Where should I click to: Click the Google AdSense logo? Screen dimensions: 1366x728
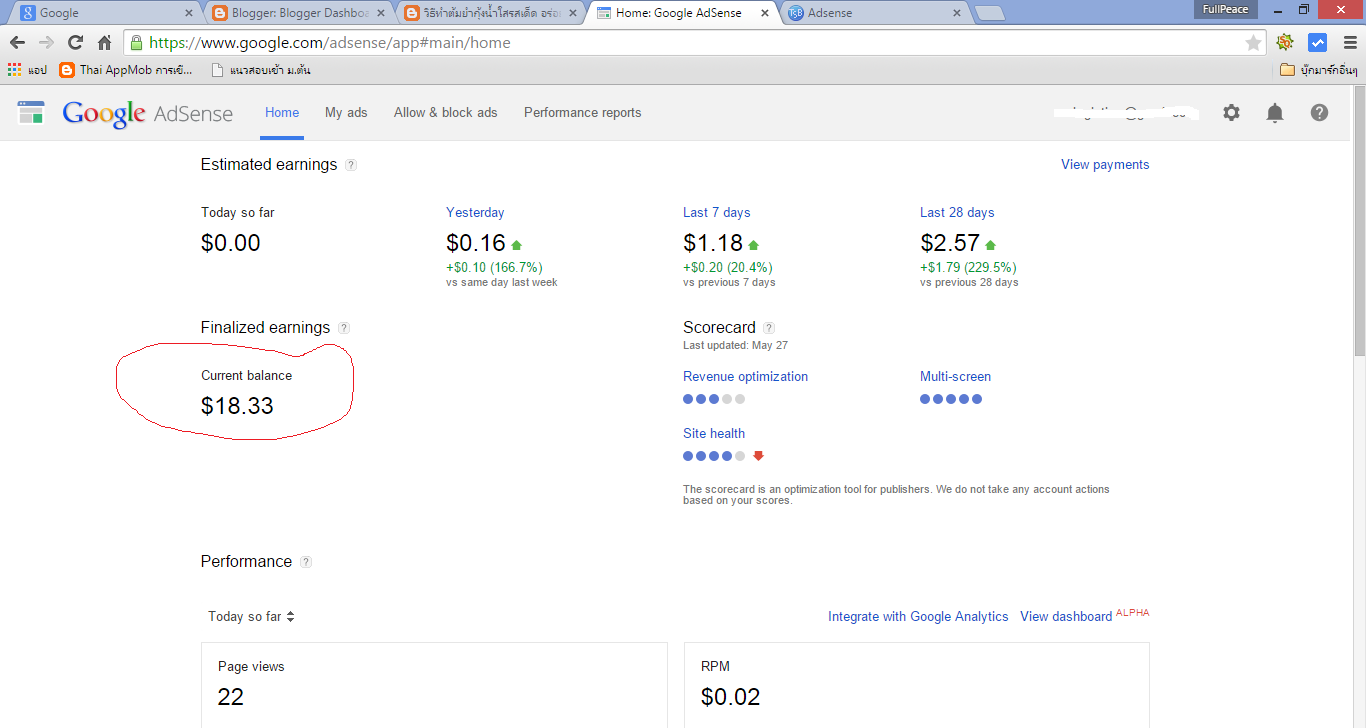pyautogui.click(x=148, y=113)
